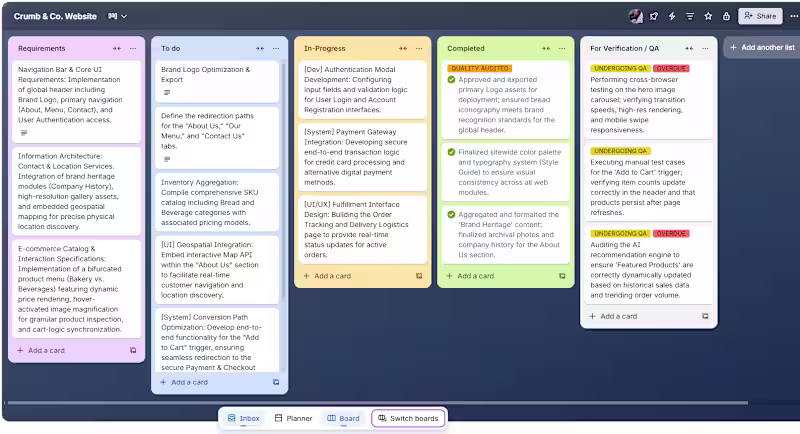This screenshot has width=800, height=434.
Task: Open the Inventory Aggregation card
Action: tap(217, 202)
